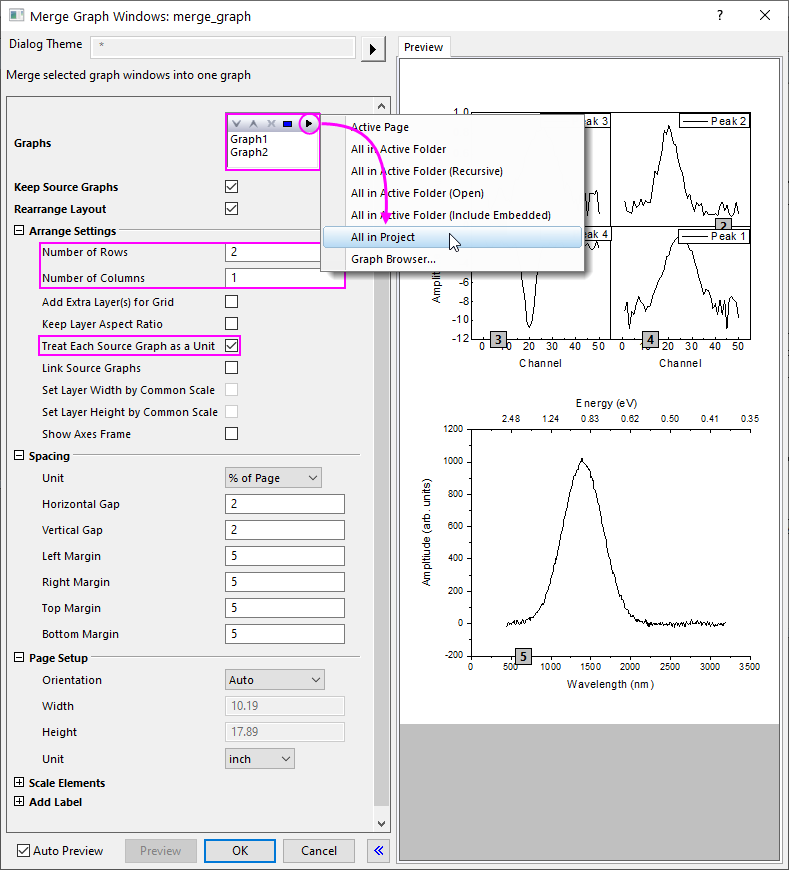Click the Dialog Theme arrow button
Screen dimensions: 789x870
pos(373,49)
